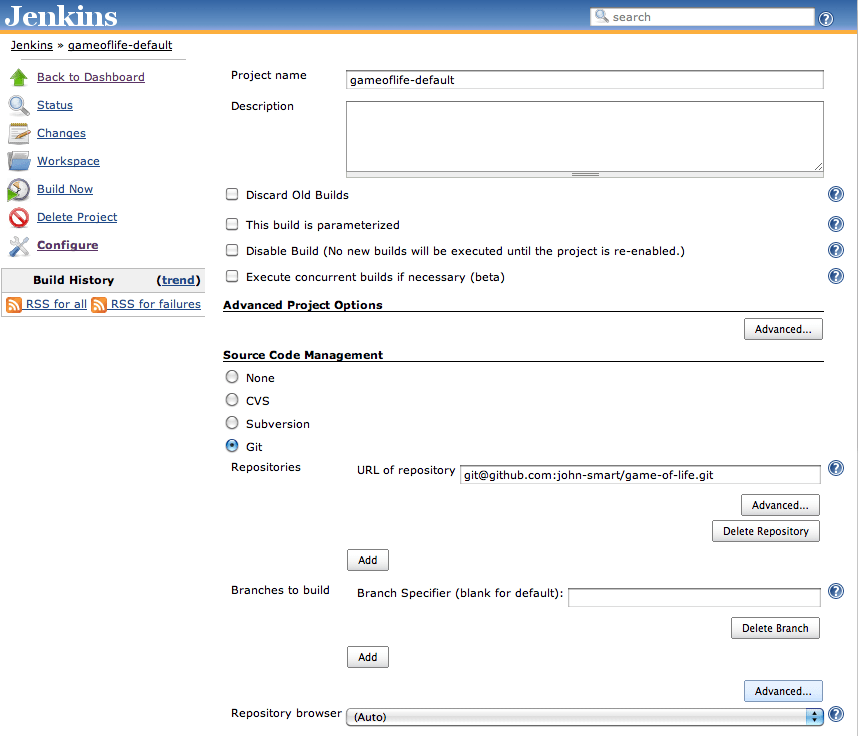Image resolution: width=858 pixels, height=736 pixels.
Task: Check This build is parameterized
Action: tap(231, 224)
